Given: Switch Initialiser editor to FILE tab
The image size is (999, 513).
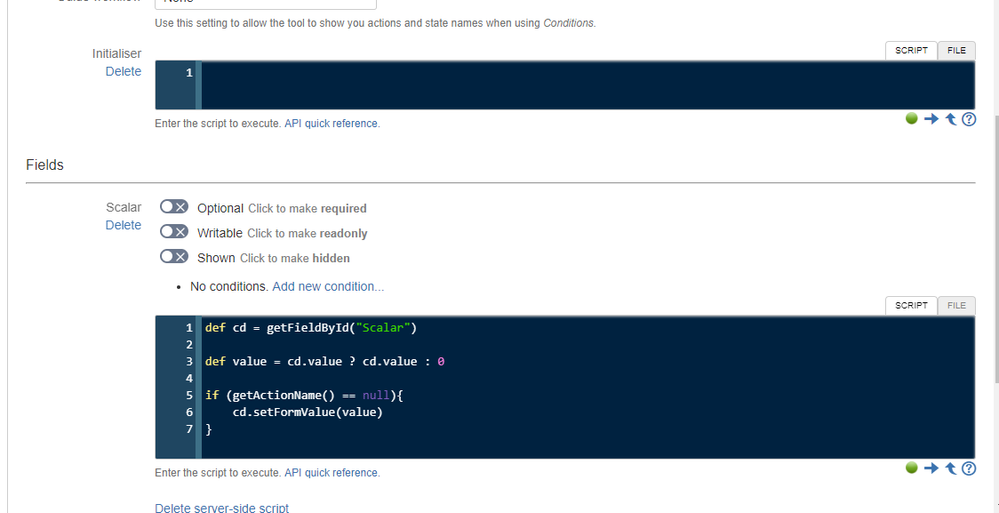Looking at the screenshot, I should point(956,51).
